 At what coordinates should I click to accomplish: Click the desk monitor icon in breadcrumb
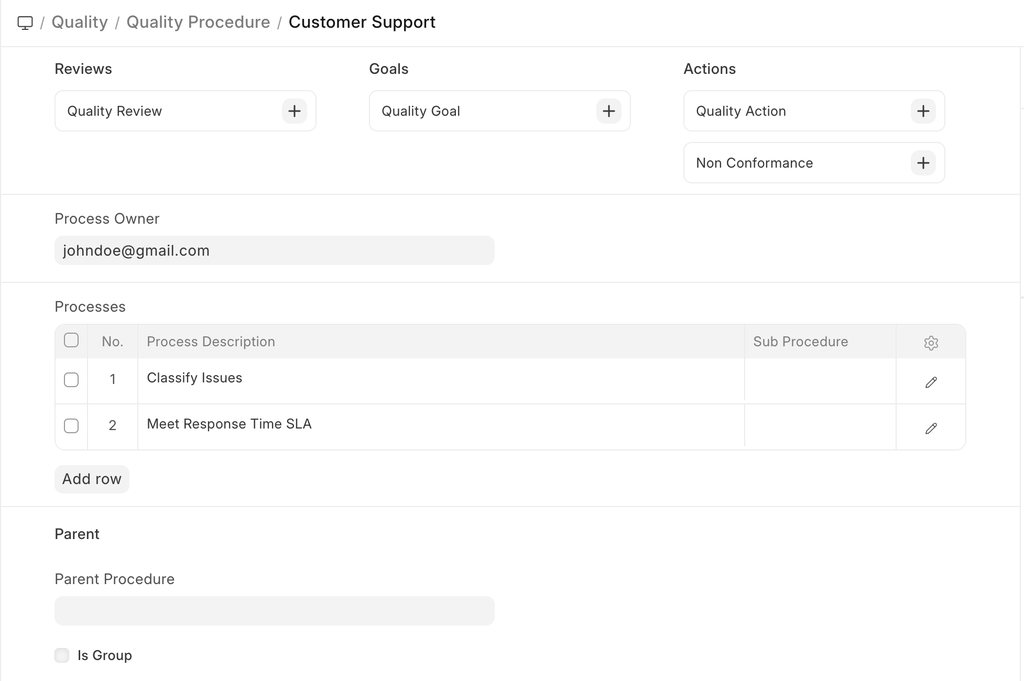pyautogui.click(x=25, y=22)
